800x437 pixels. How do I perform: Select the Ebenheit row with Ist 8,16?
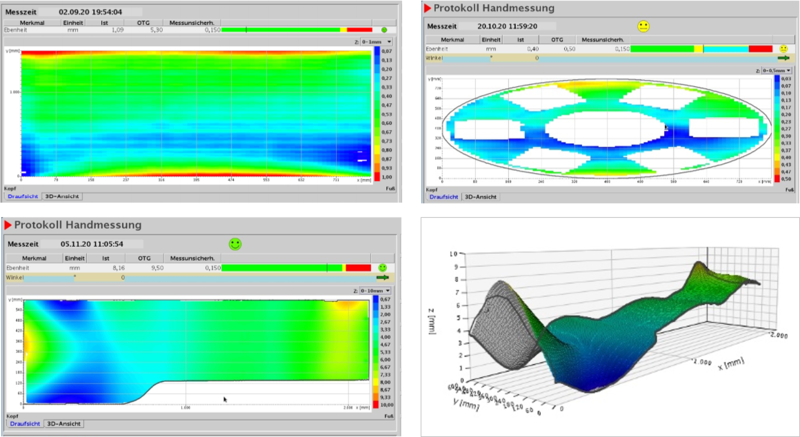[200, 268]
